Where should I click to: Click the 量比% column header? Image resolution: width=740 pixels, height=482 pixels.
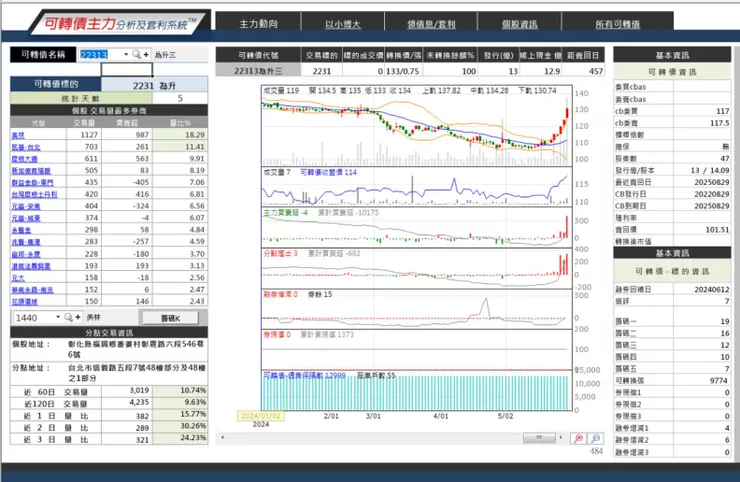coord(180,123)
